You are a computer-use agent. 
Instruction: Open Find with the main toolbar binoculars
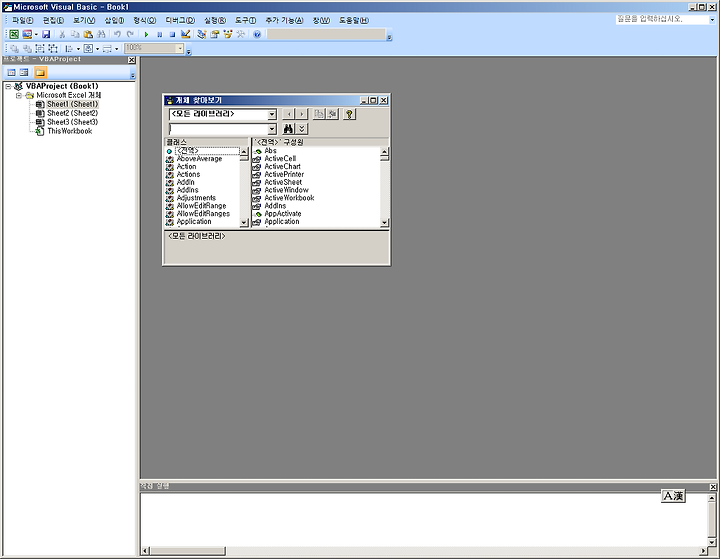point(101,34)
